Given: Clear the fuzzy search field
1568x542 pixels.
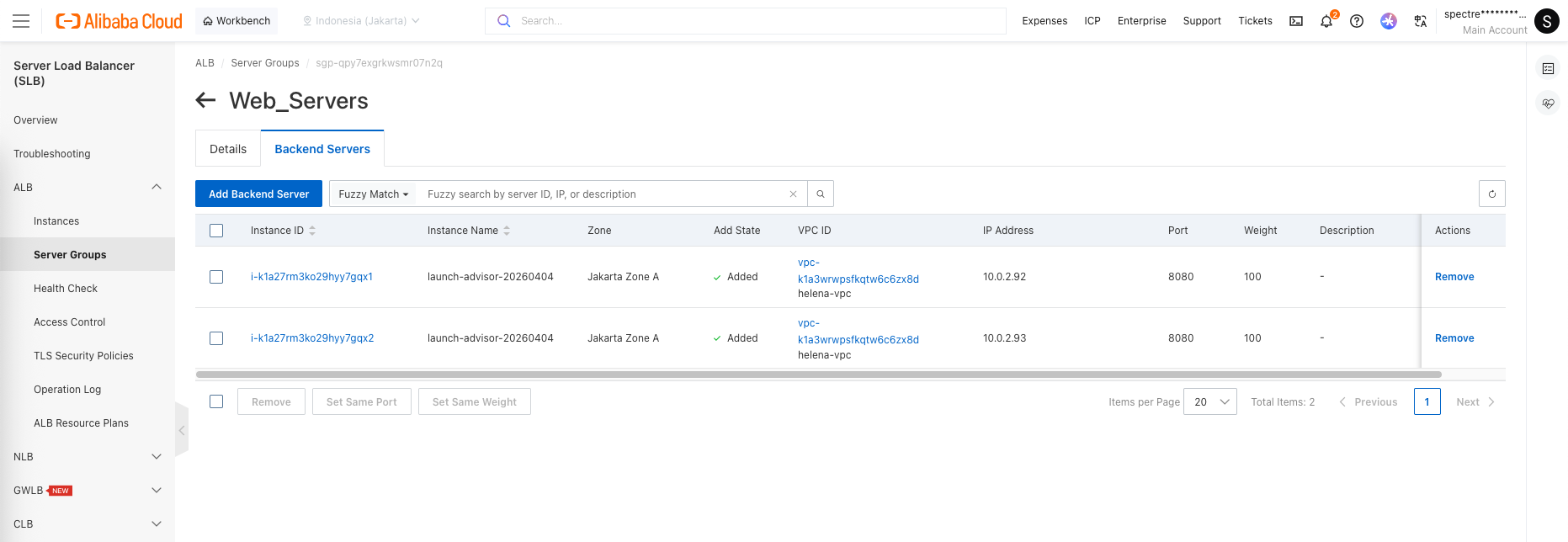Looking at the screenshot, I should click(793, 194).
